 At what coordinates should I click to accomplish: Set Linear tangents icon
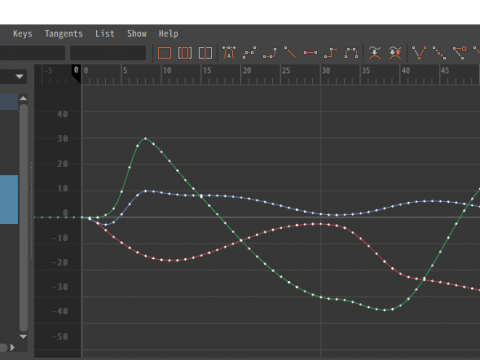click(x=290, y=52)
